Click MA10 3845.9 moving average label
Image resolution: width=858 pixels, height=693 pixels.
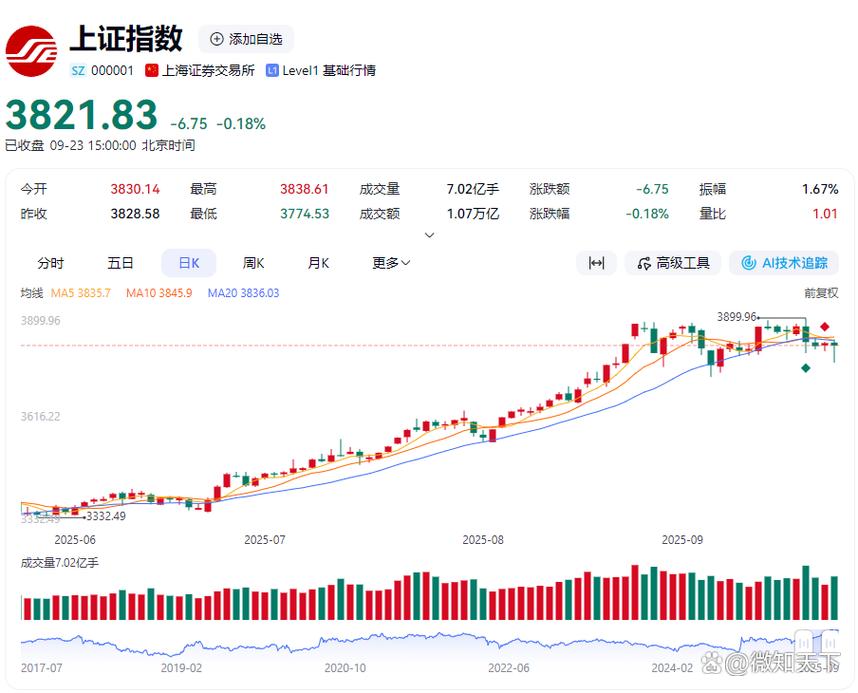(x=159, y=293)
